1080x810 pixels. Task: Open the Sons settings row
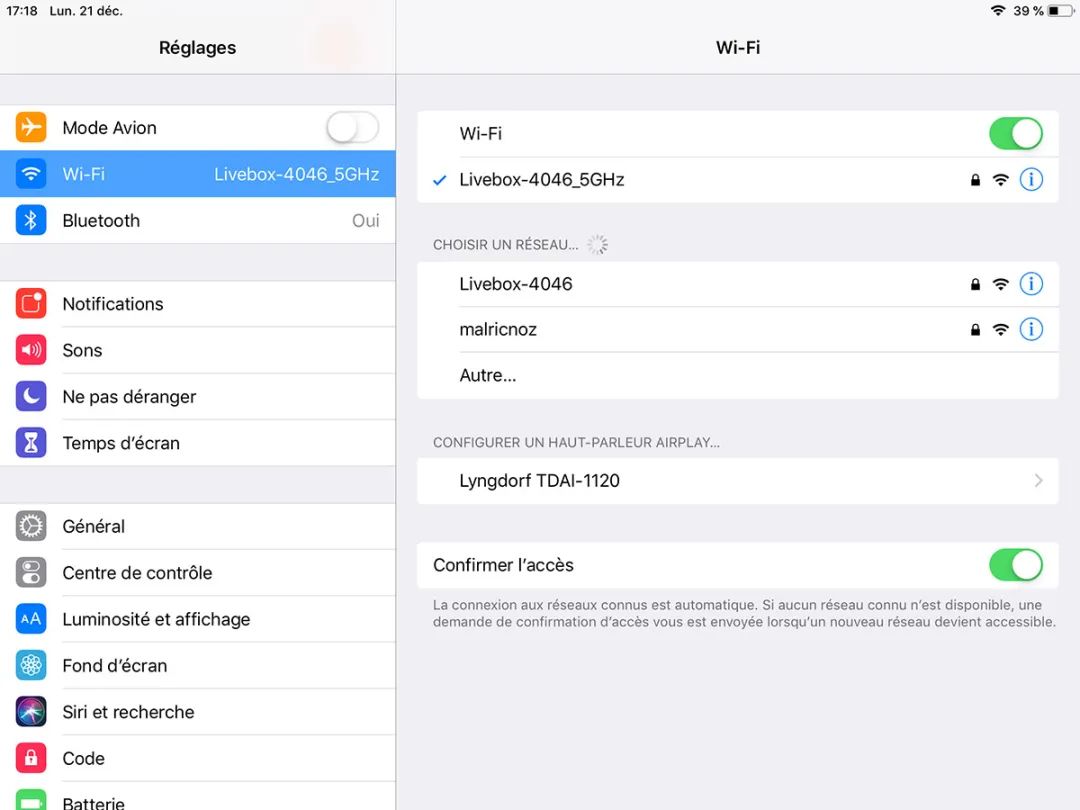tap(82, 350)
